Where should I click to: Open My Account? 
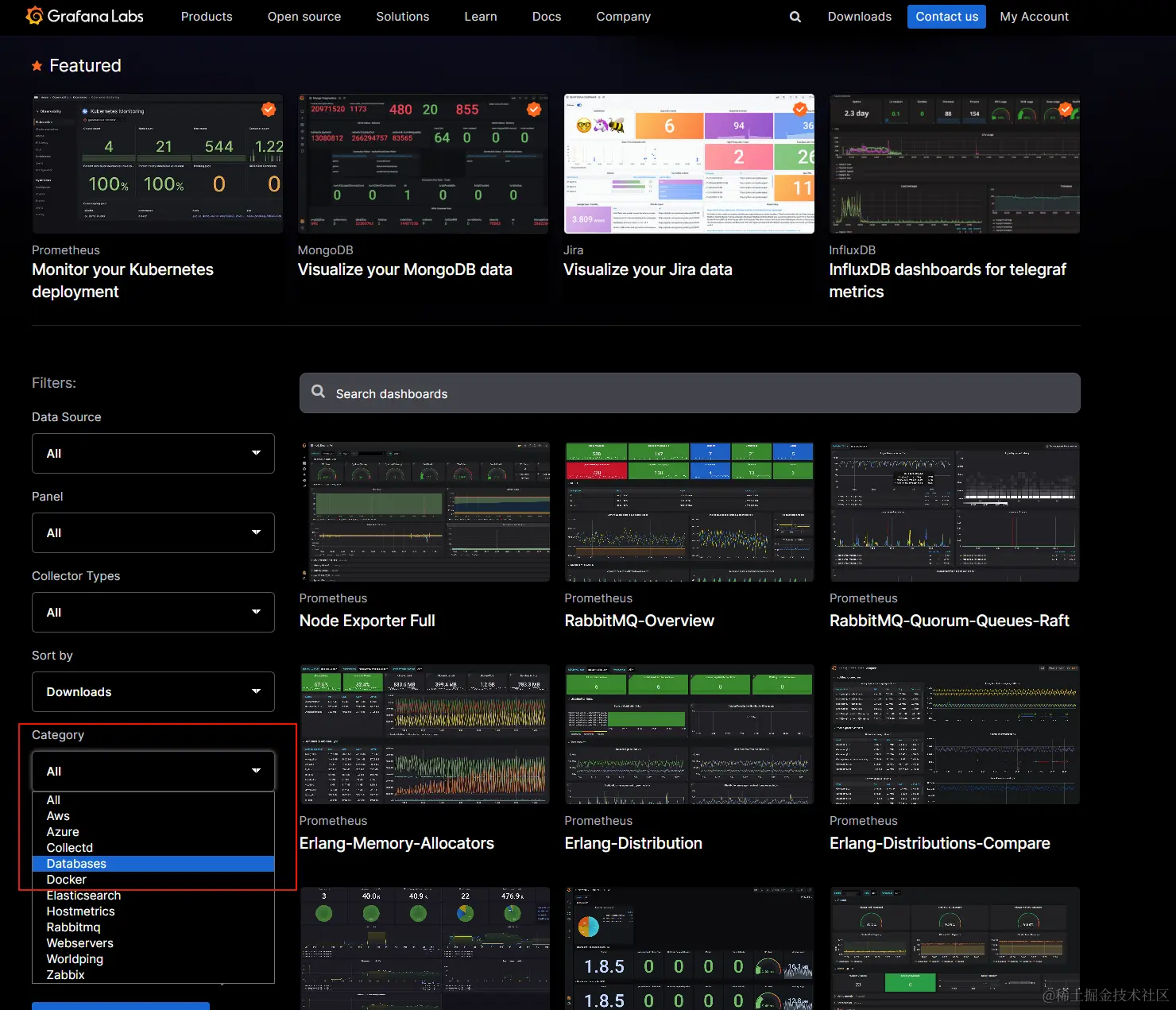(x=1035, y=17)
